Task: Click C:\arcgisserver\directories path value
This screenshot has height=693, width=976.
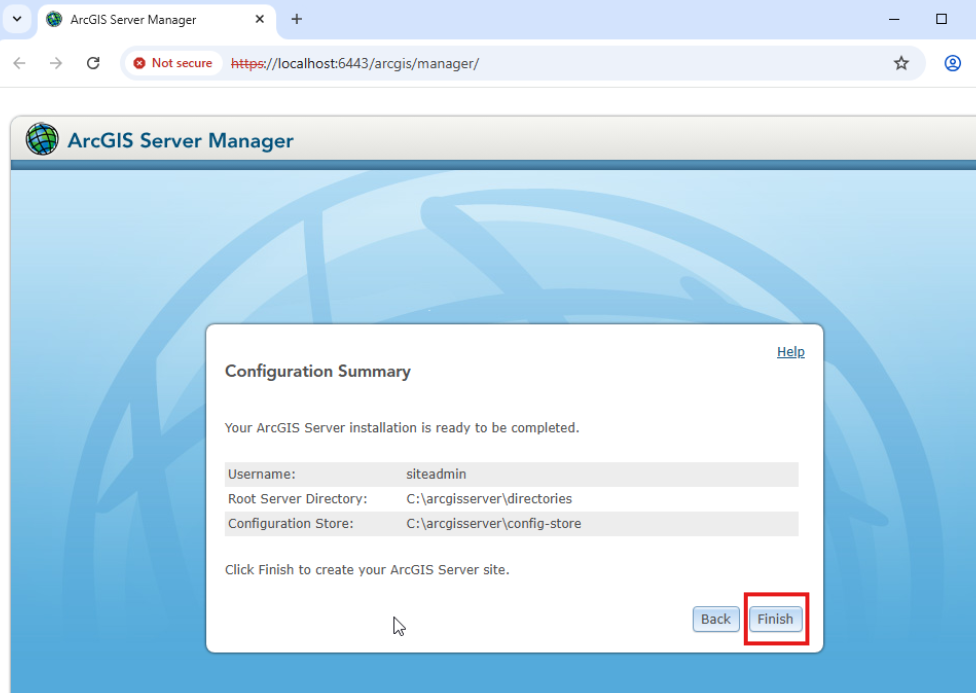Action: pyautogui.click(x=489, y=499)
